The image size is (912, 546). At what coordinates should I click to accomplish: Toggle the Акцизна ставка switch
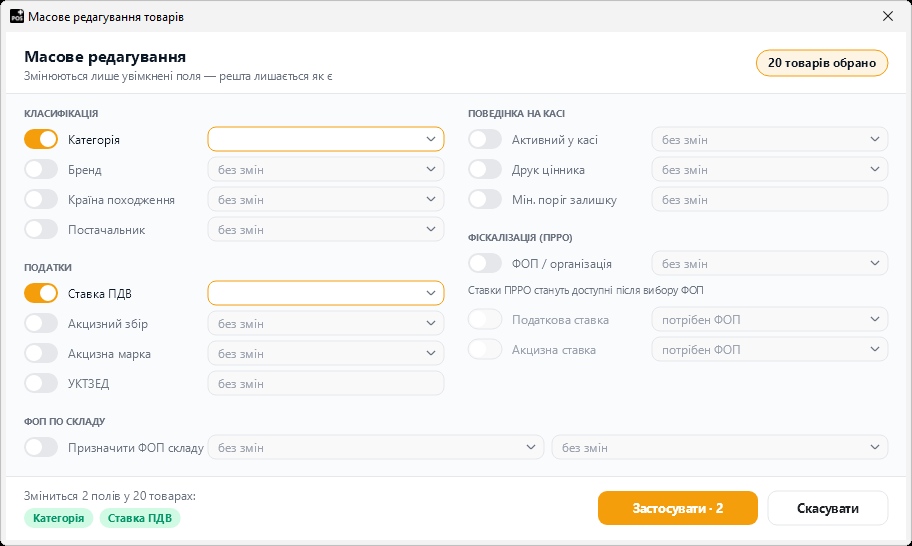pos(484,349)
